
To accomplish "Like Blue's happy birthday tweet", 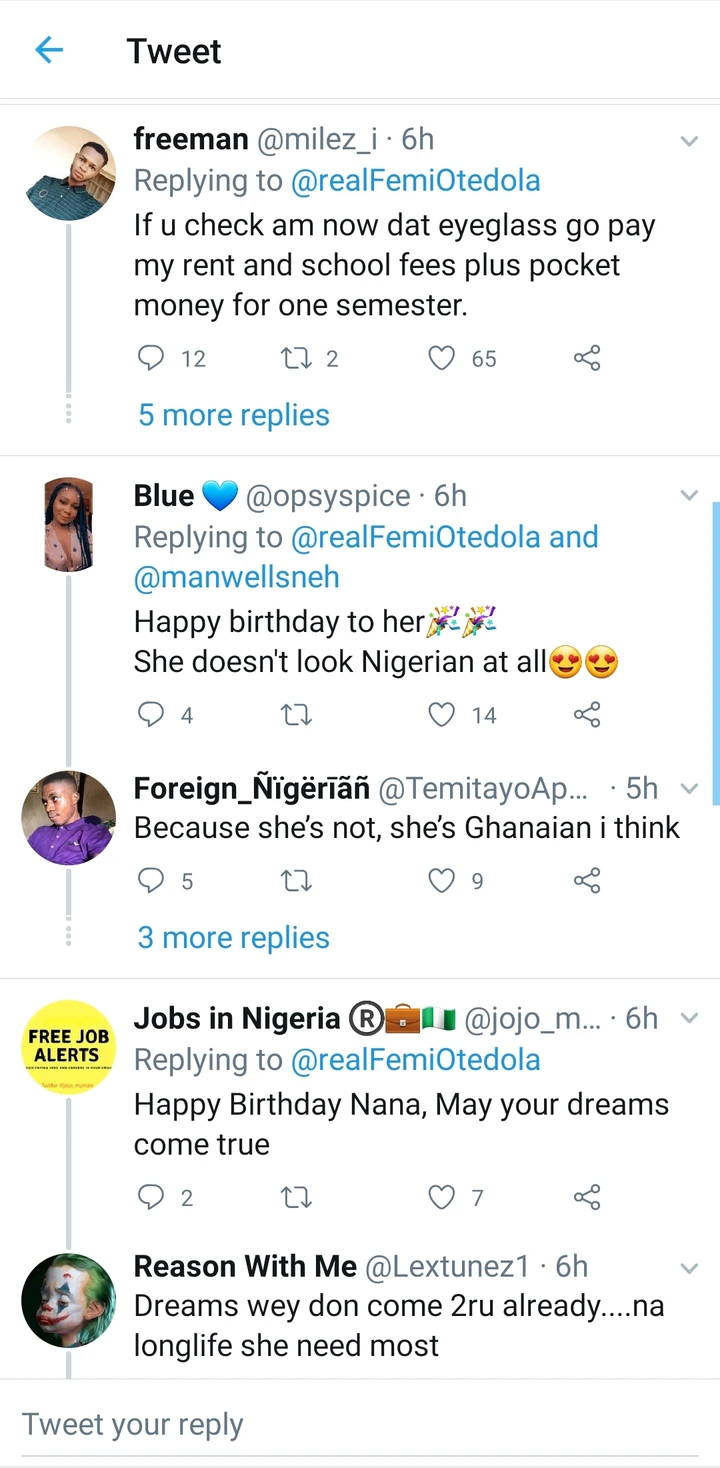I will 441,714.
